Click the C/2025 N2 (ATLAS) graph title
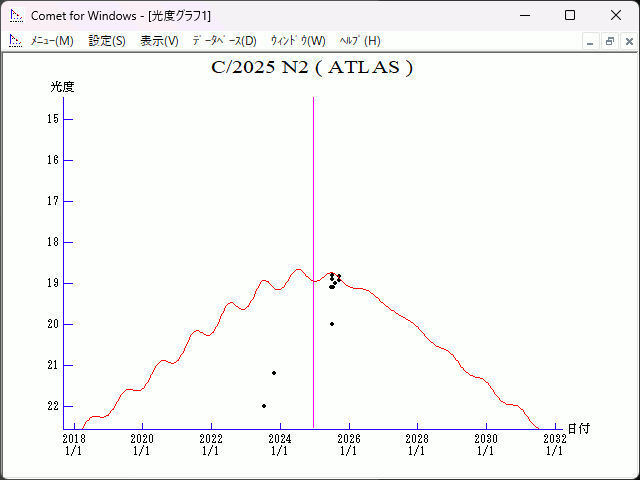The width and height of the screenshot is (640, 480). coord(312,68)
